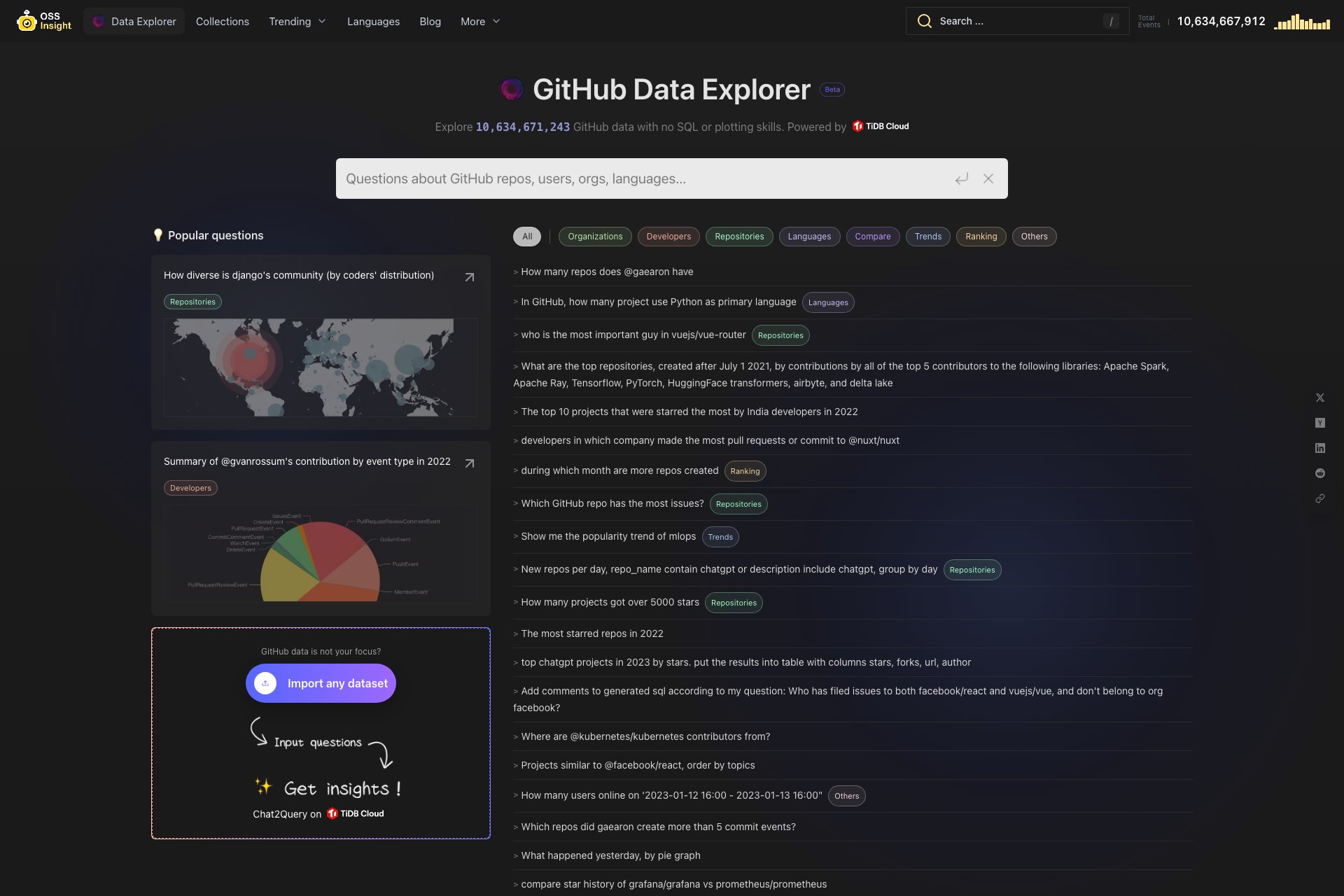Copy page link via the link icon
The width and height of the screenshot is (1344, 896).
1320,499
